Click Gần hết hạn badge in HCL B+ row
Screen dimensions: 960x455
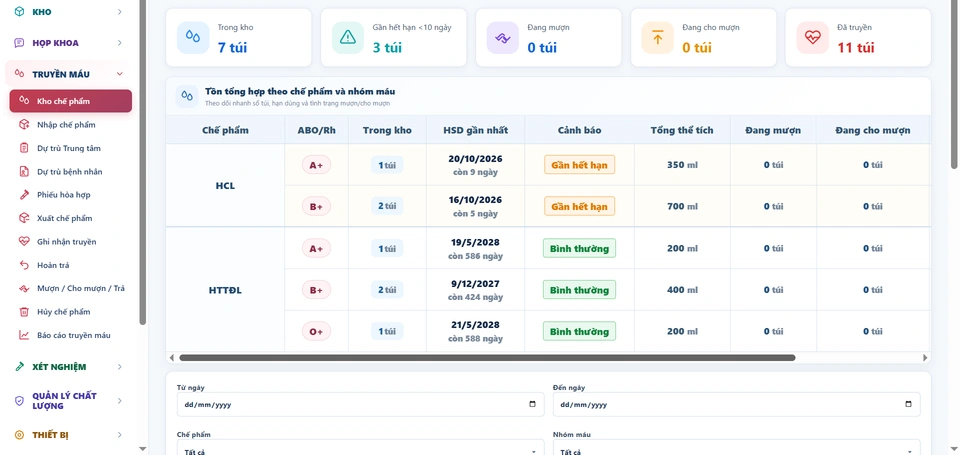pos(579,206)
